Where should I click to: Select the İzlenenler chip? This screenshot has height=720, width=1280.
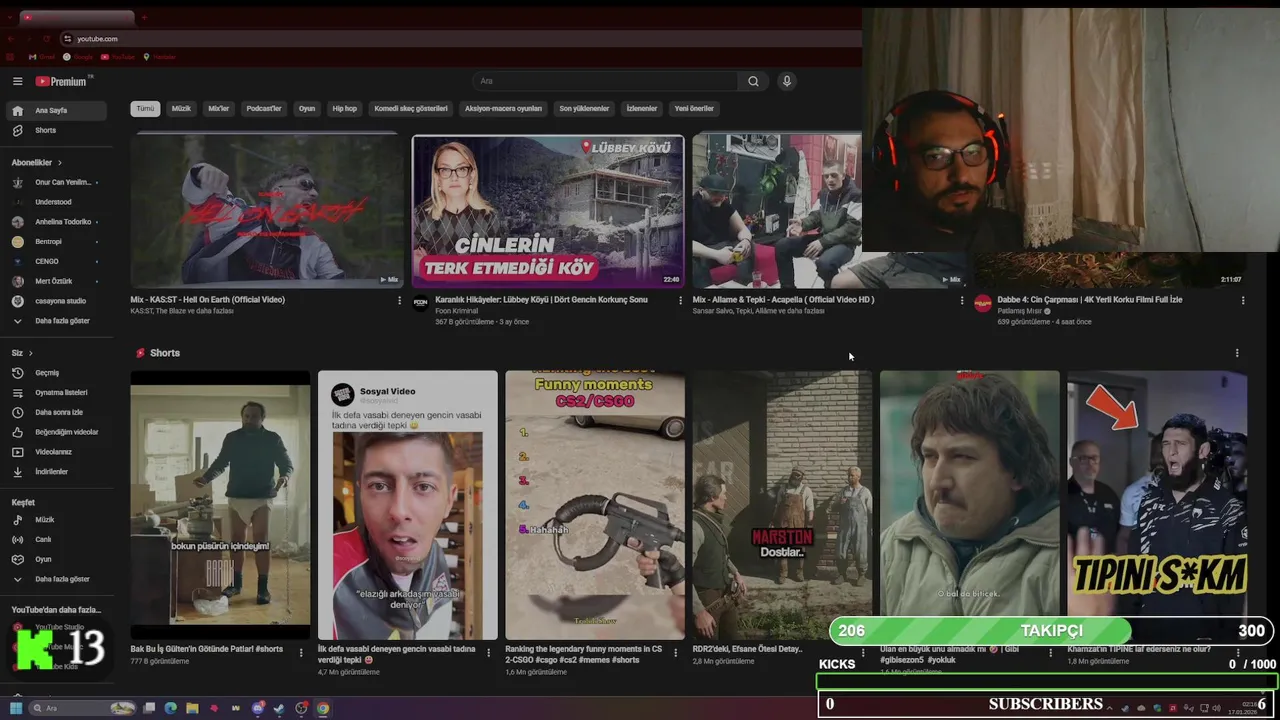pos(642,108)
